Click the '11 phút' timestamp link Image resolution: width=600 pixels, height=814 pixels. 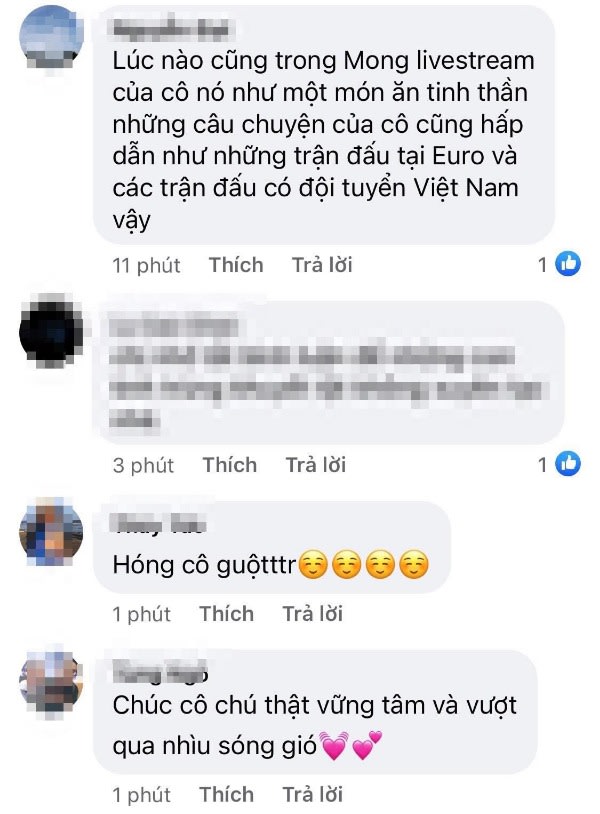click(x=146, y=265)
